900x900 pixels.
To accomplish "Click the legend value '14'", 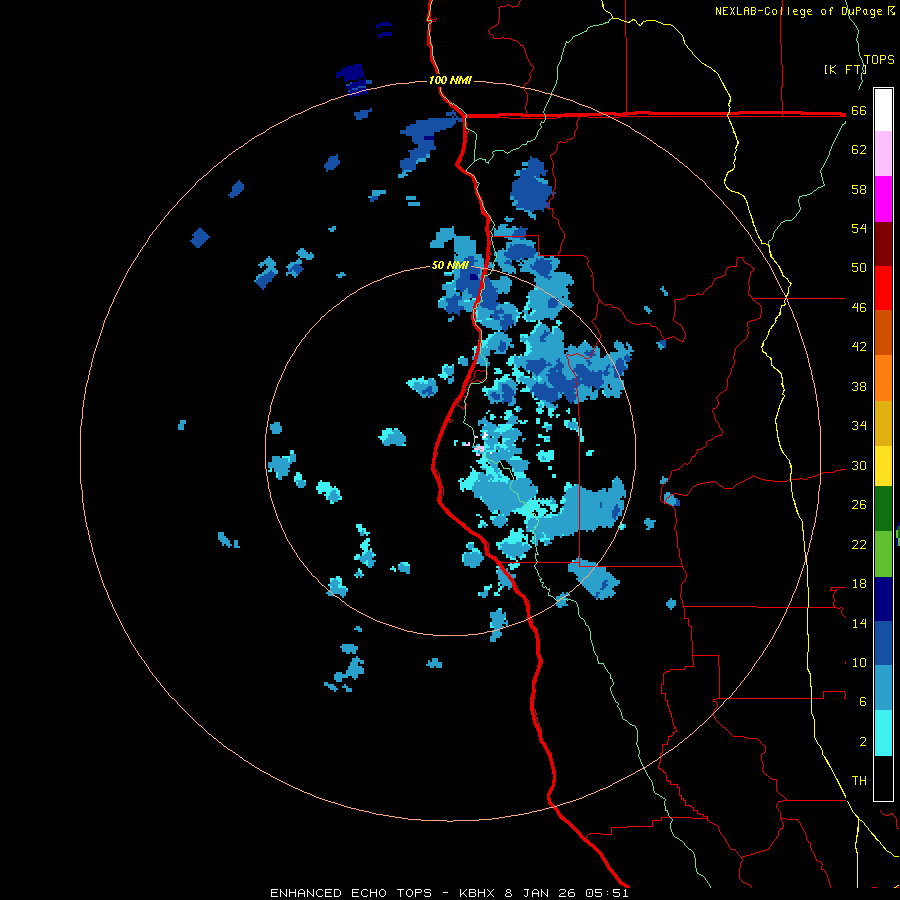I will click(859, 623).
